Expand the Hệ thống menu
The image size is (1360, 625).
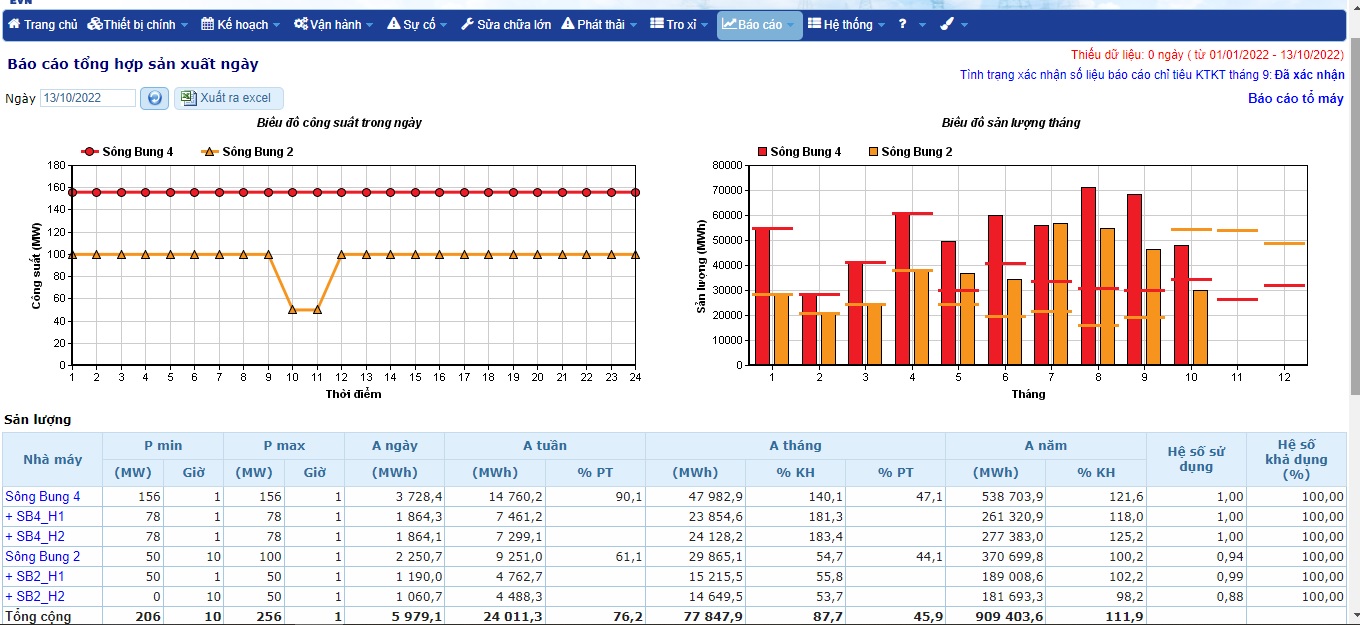[846, 24]
